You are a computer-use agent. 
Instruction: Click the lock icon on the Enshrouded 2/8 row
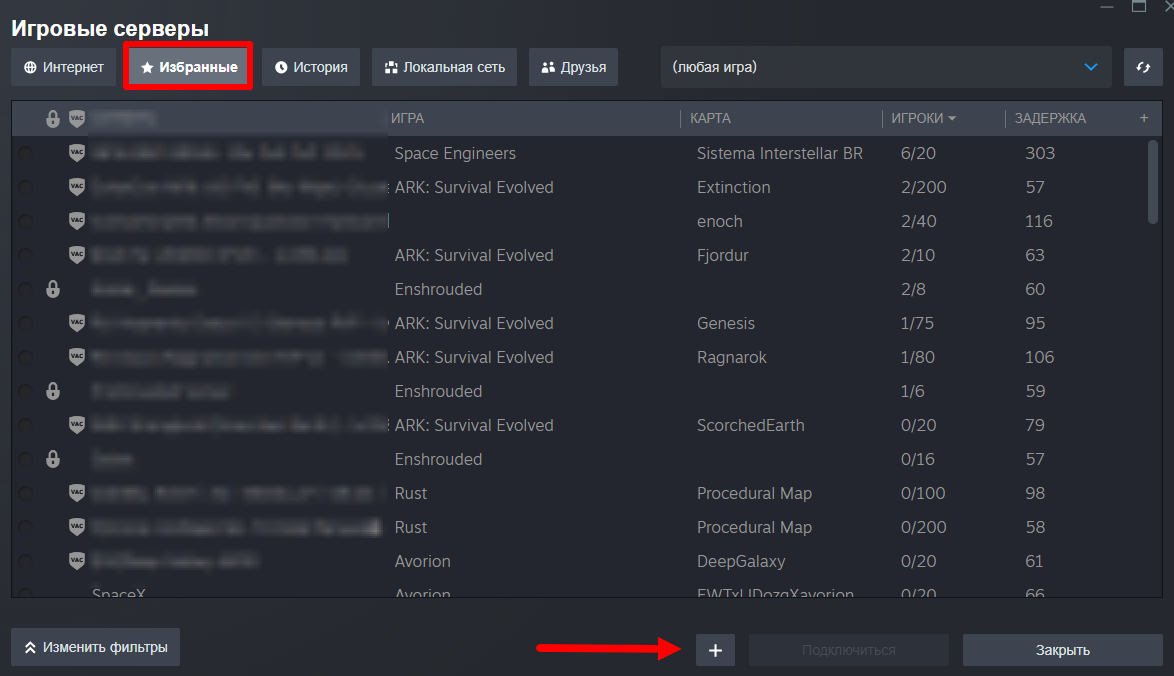point(52,289)
